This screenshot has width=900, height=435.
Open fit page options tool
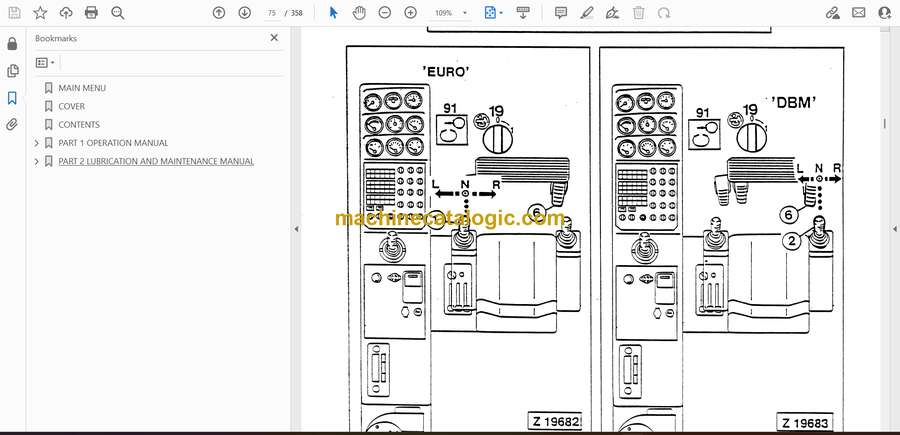point(493,13)
